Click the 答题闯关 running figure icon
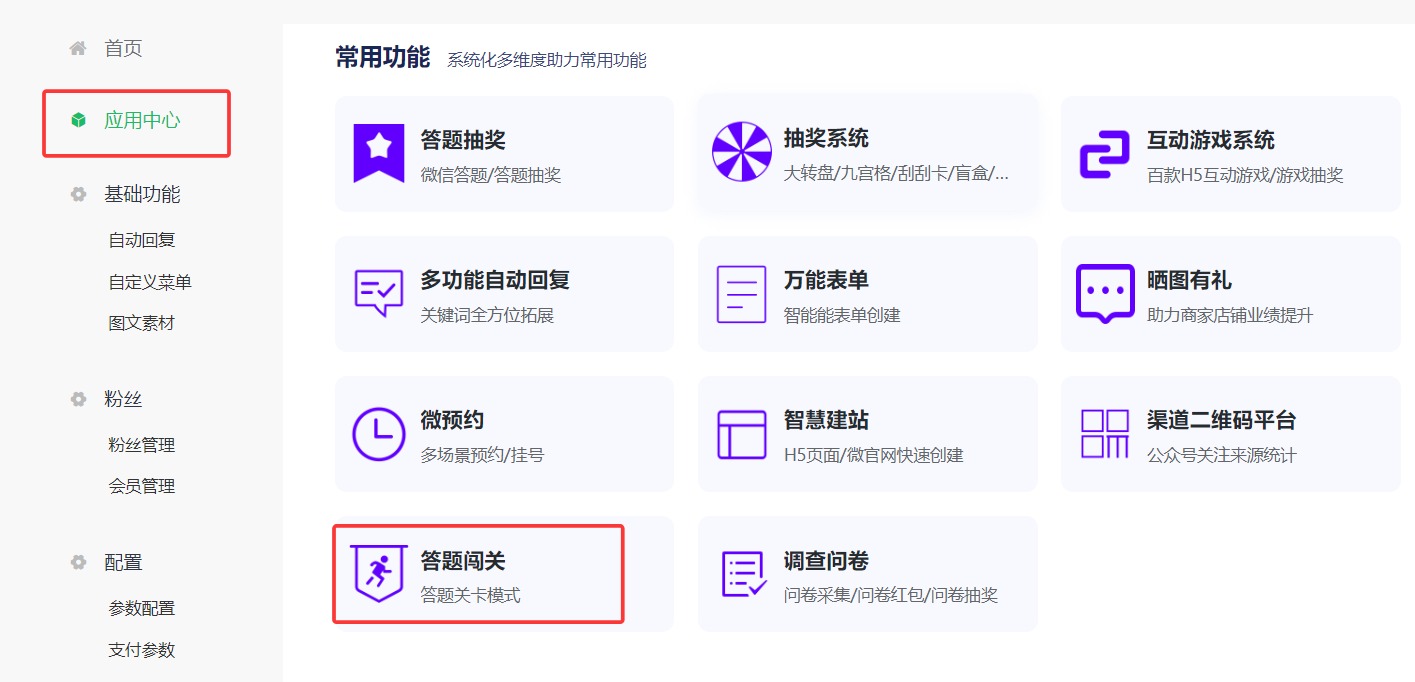Viewport: 1415px width, 682px height. (378, 573)
